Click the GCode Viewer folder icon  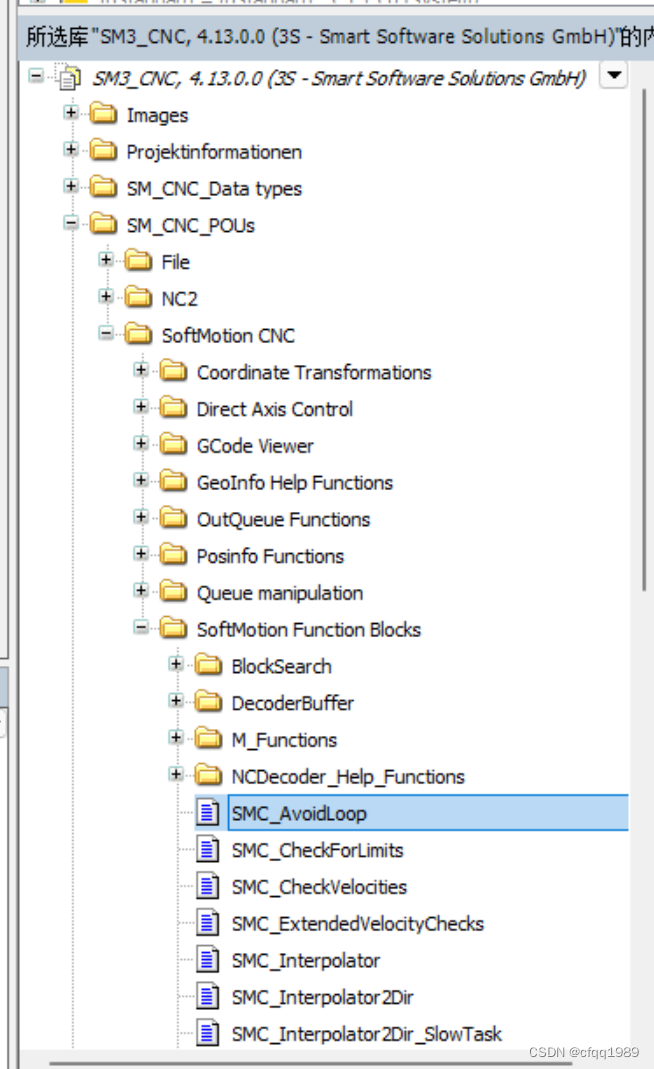tap(173, 445)
